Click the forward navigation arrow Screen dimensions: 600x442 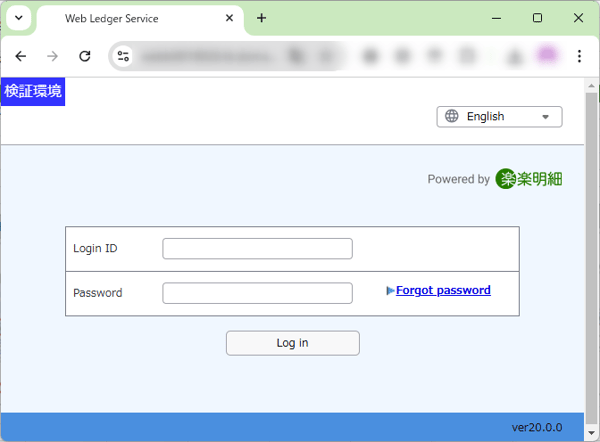click(x=52, y=57)
